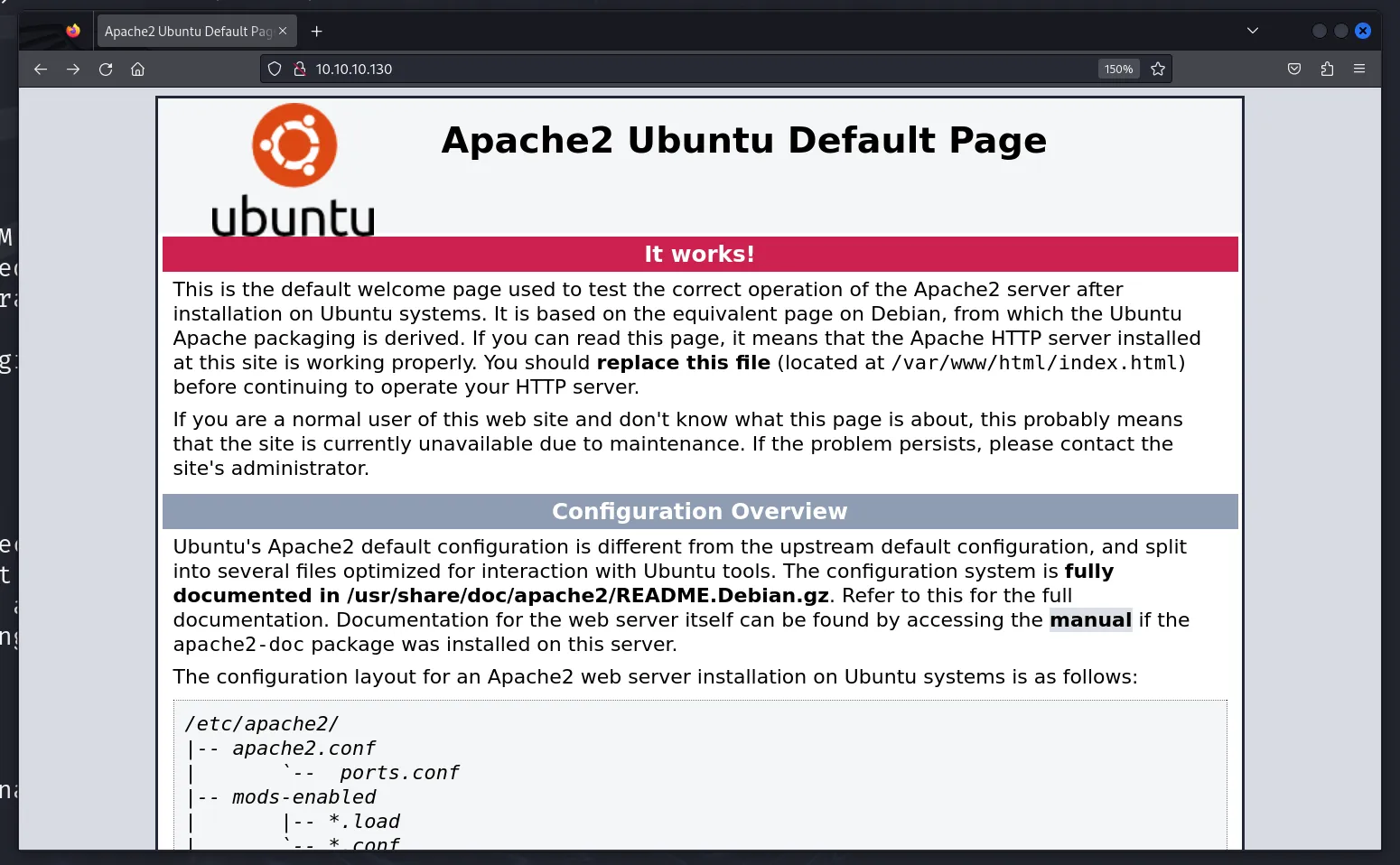Click the Firefox icon in the title bar
1400x865 pixels.
click(73, 31)
